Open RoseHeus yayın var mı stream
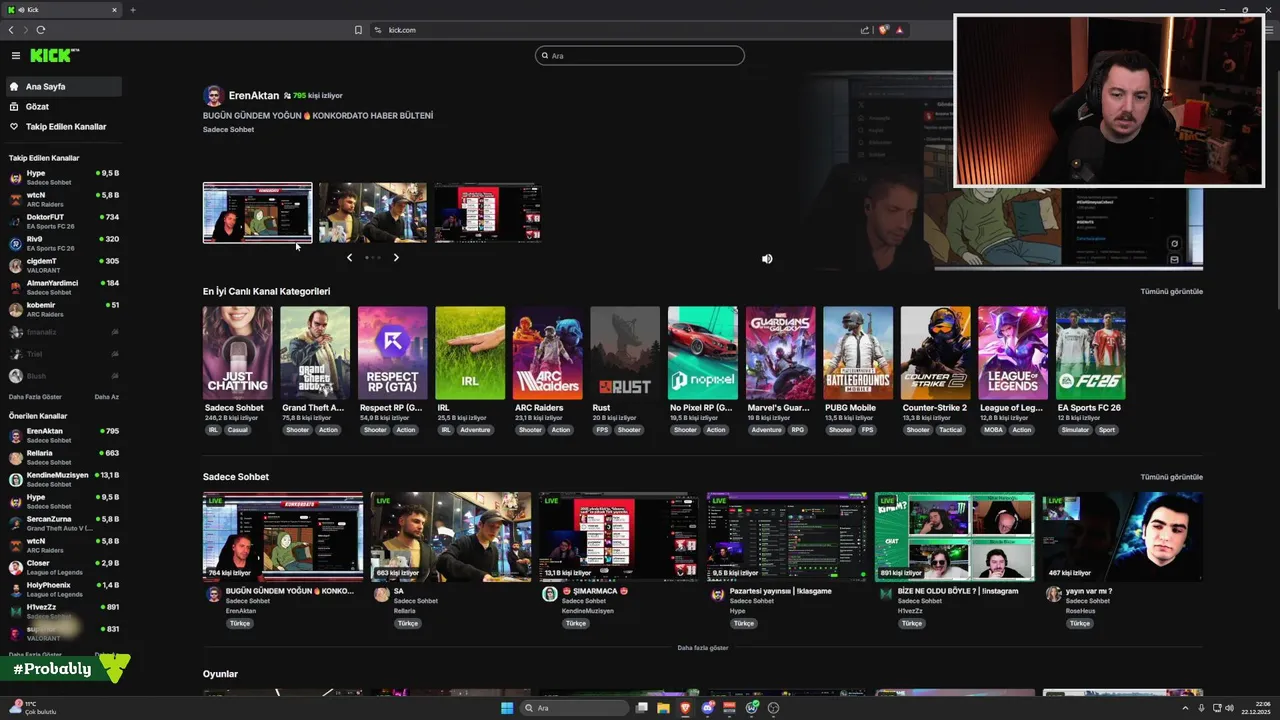The image size is (1280, 720). 1123,536
